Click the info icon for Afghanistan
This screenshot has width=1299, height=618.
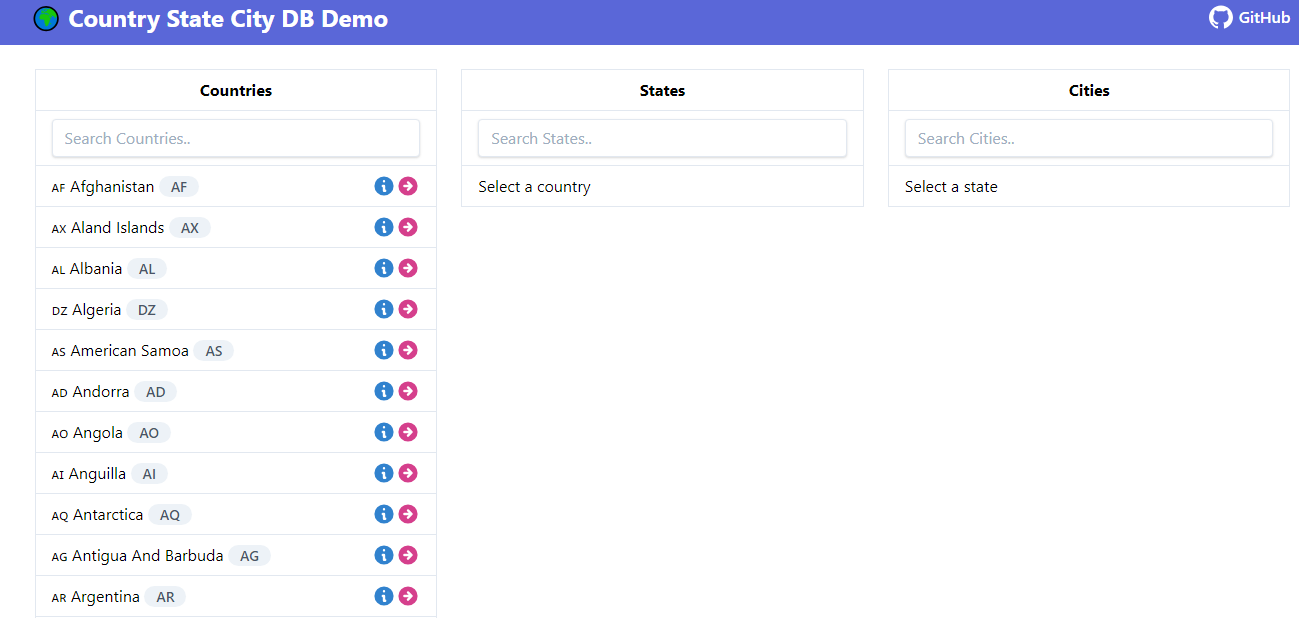[383, 186]
